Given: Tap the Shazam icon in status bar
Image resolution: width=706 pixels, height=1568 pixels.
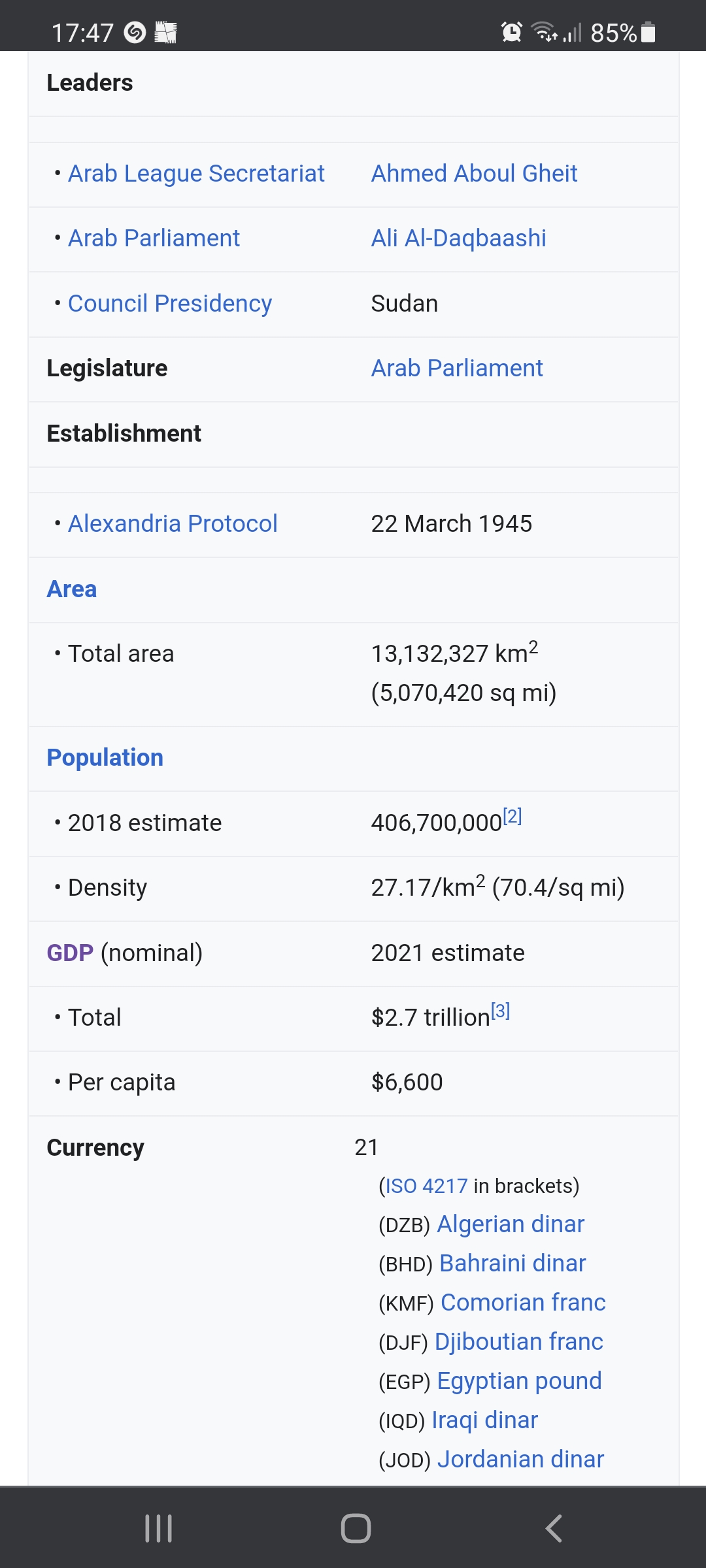Looking at the screenshot, I should 135,32.
